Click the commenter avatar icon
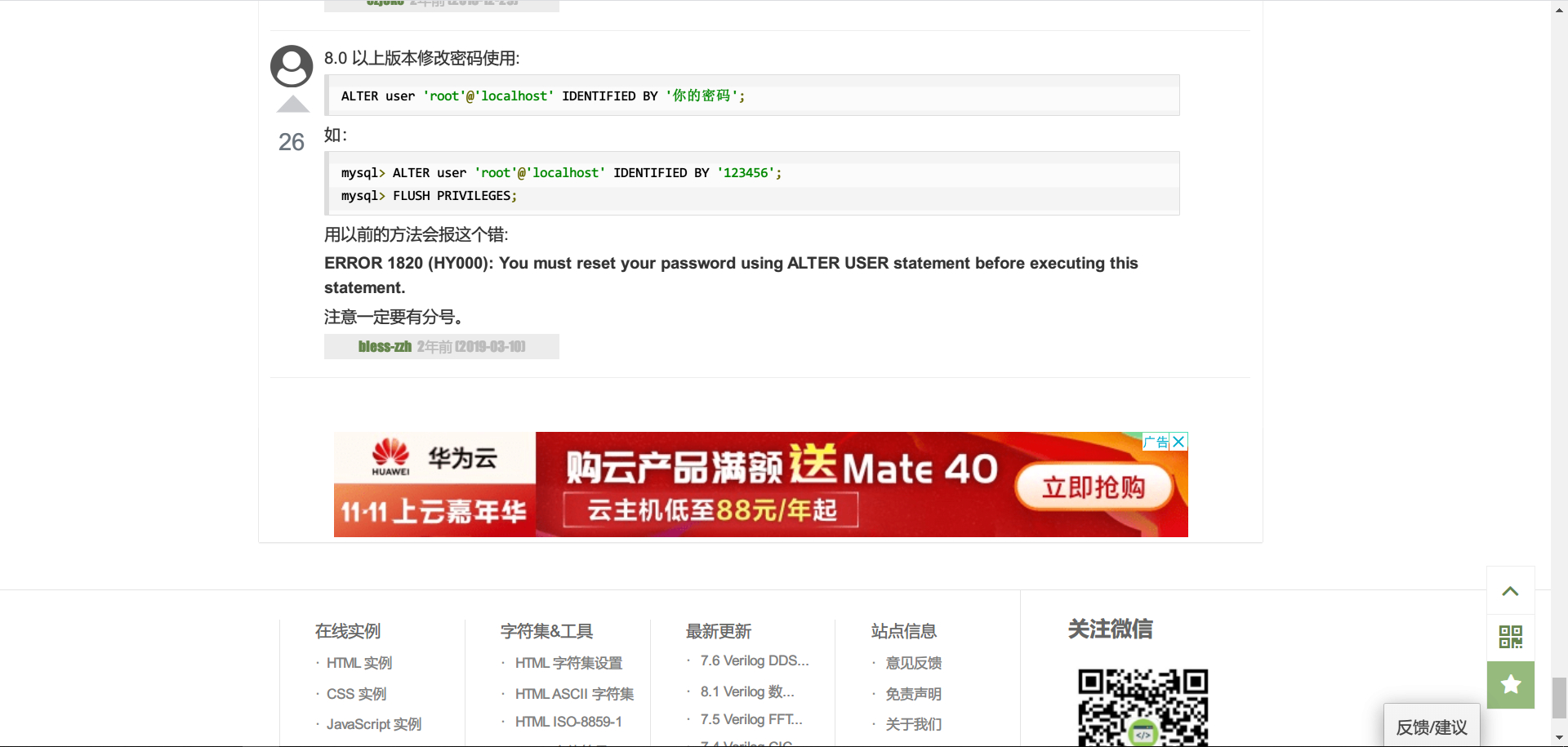This screenshot has width=1568, height=747. (292, 66)
